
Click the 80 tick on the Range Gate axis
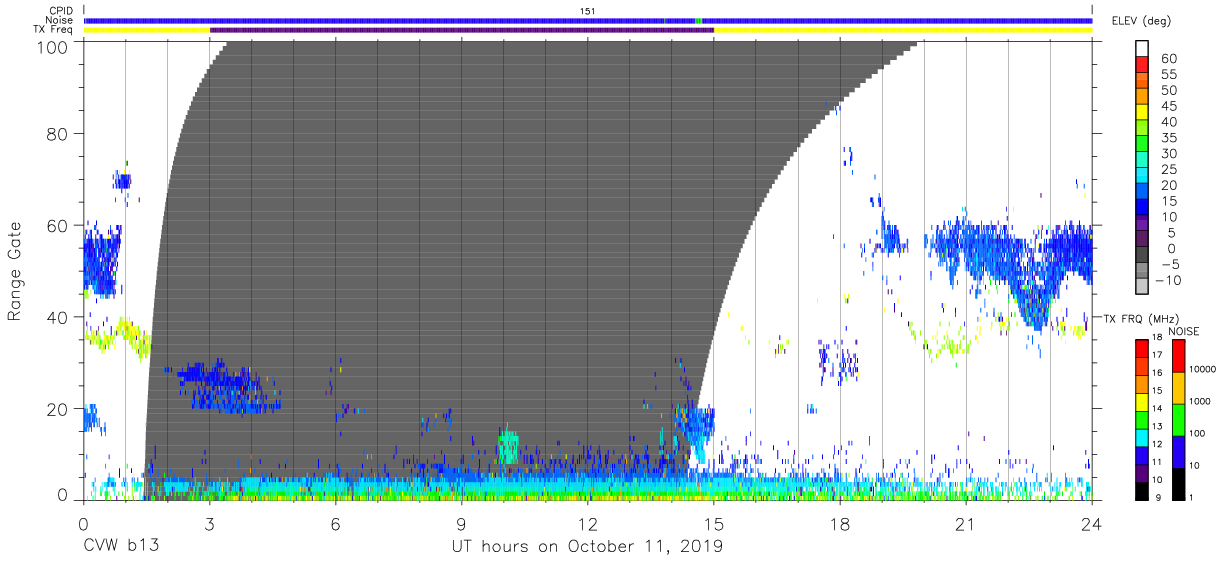coord(58,134)
